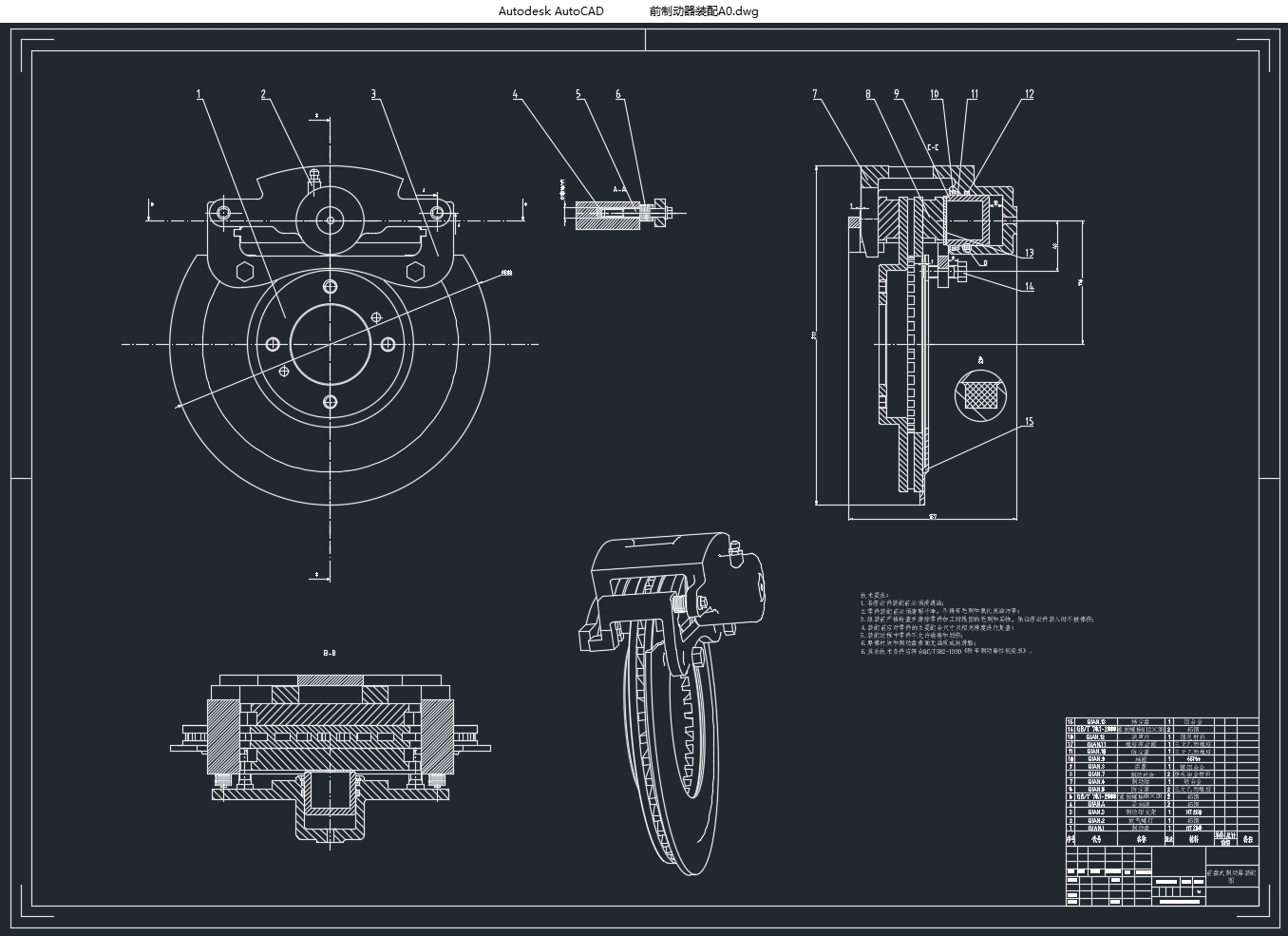
Task: Select callout number 13 beside piston section
Action: [1029, 253]
